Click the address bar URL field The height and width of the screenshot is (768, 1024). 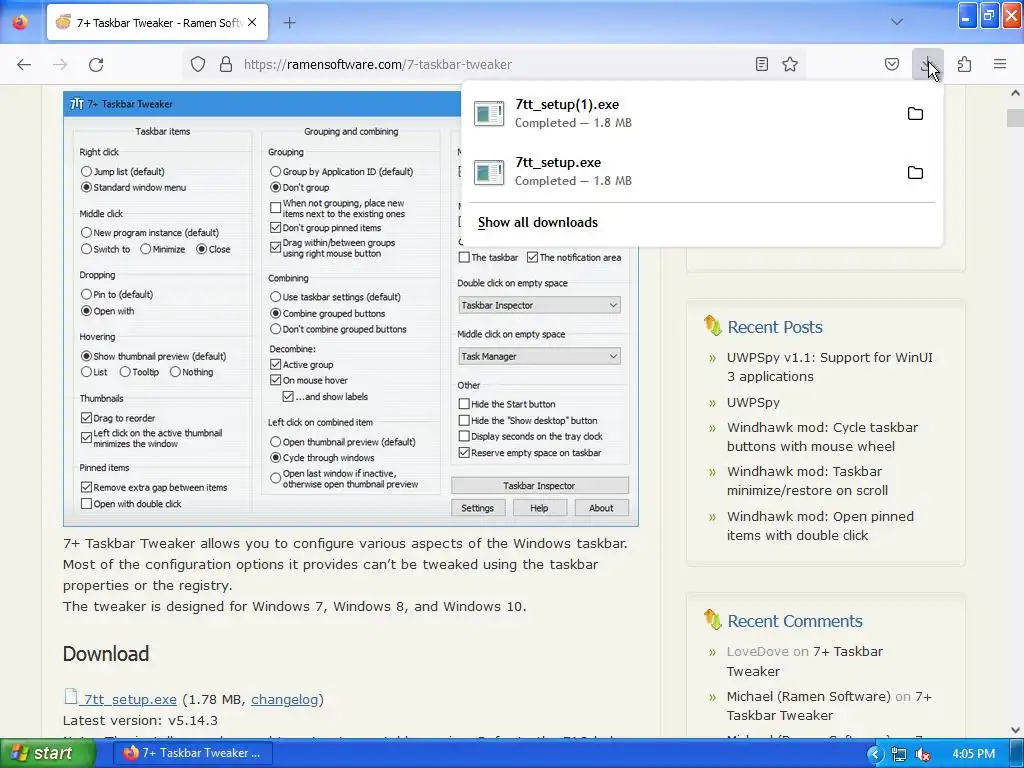(x=493, y=64)
